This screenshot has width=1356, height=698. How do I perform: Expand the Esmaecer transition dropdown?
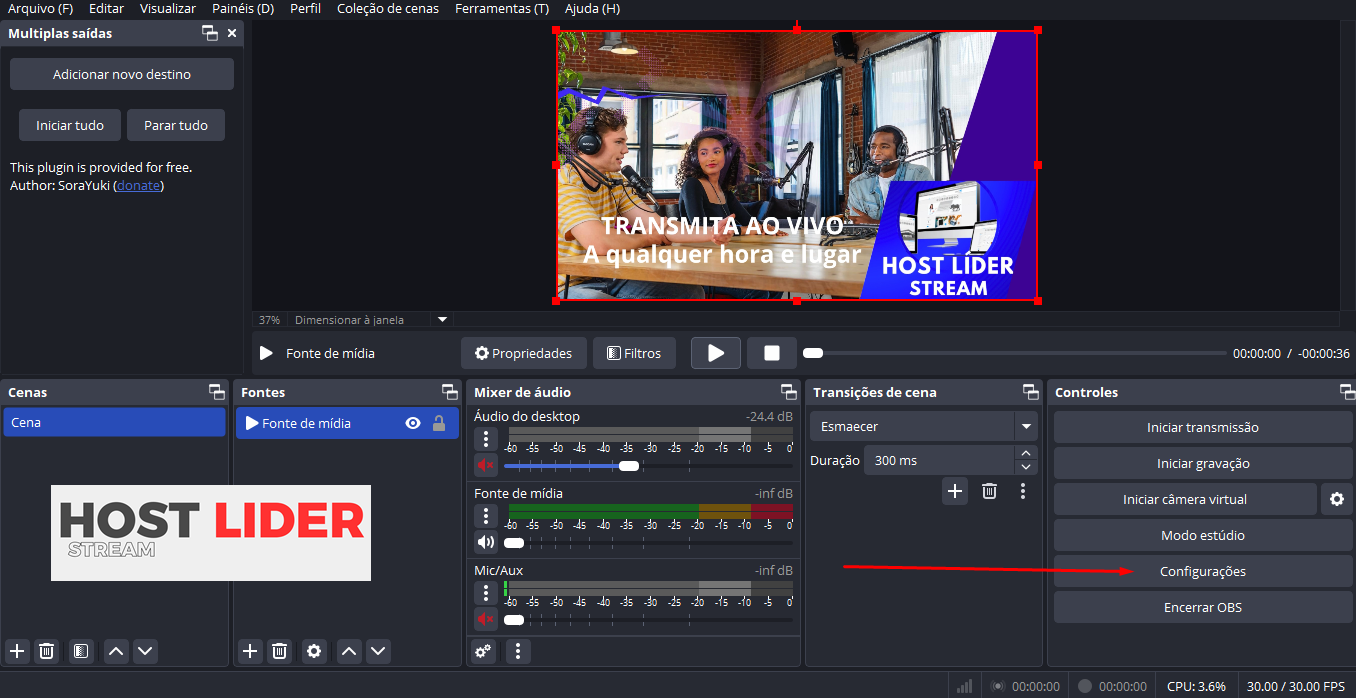1025,427
